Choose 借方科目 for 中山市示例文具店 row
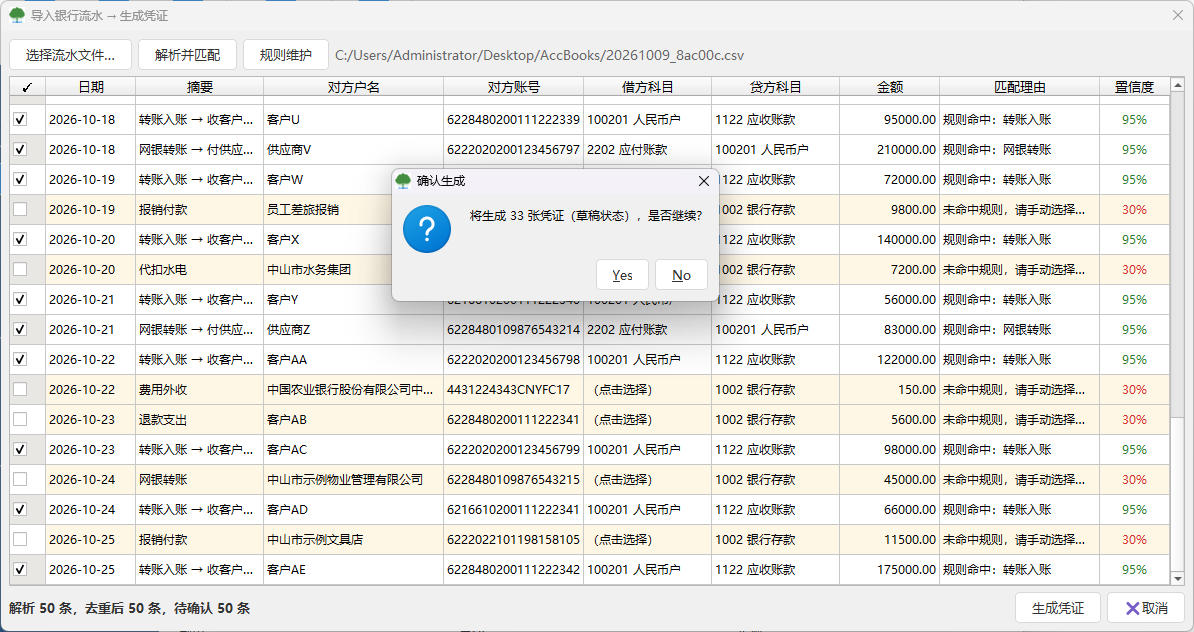Viewport: 1194px width, 632px height. point(647,540)
